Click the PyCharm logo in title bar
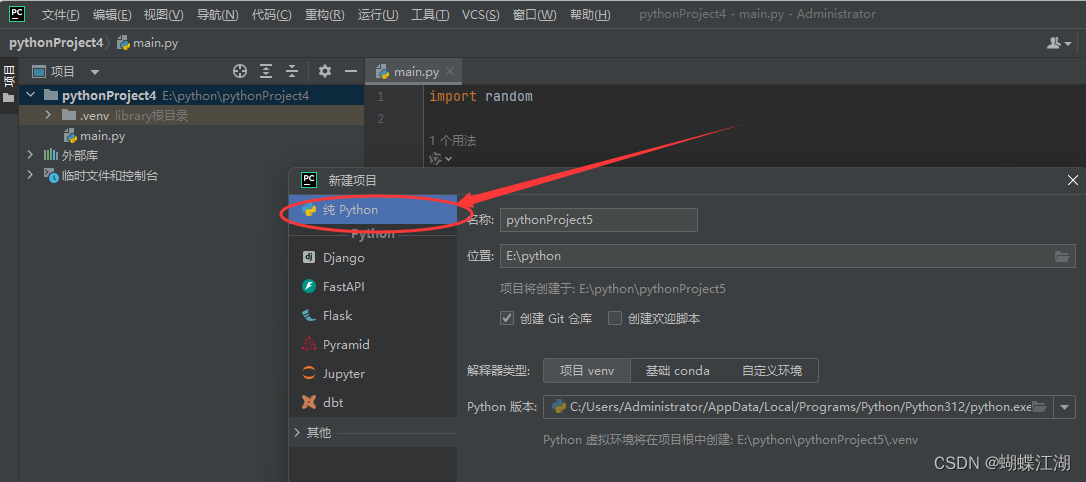Screen dimensions: 1086x482 [17, 14]
